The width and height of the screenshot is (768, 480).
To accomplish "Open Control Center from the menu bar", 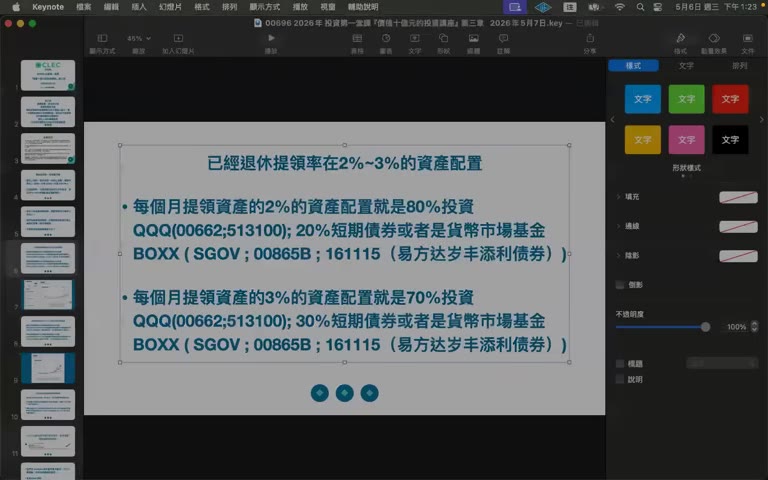I will tap(658, 7).
